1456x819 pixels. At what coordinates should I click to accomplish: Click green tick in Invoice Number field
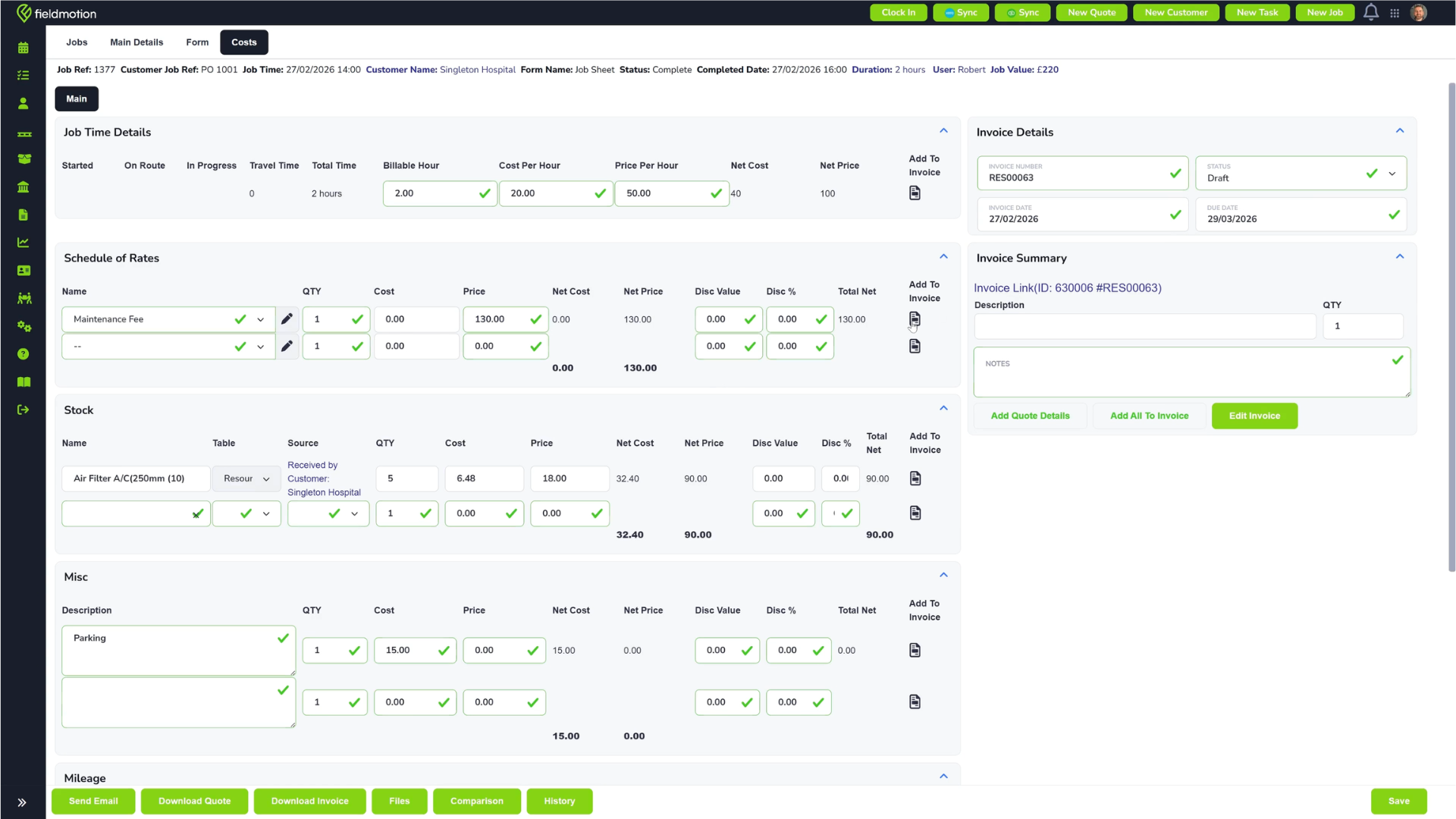pos(1175,174)
